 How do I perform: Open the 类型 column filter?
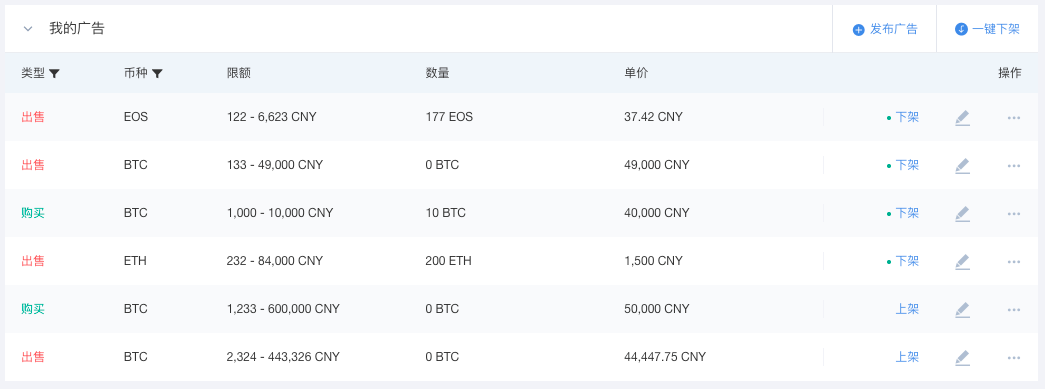tap(55, 74)
